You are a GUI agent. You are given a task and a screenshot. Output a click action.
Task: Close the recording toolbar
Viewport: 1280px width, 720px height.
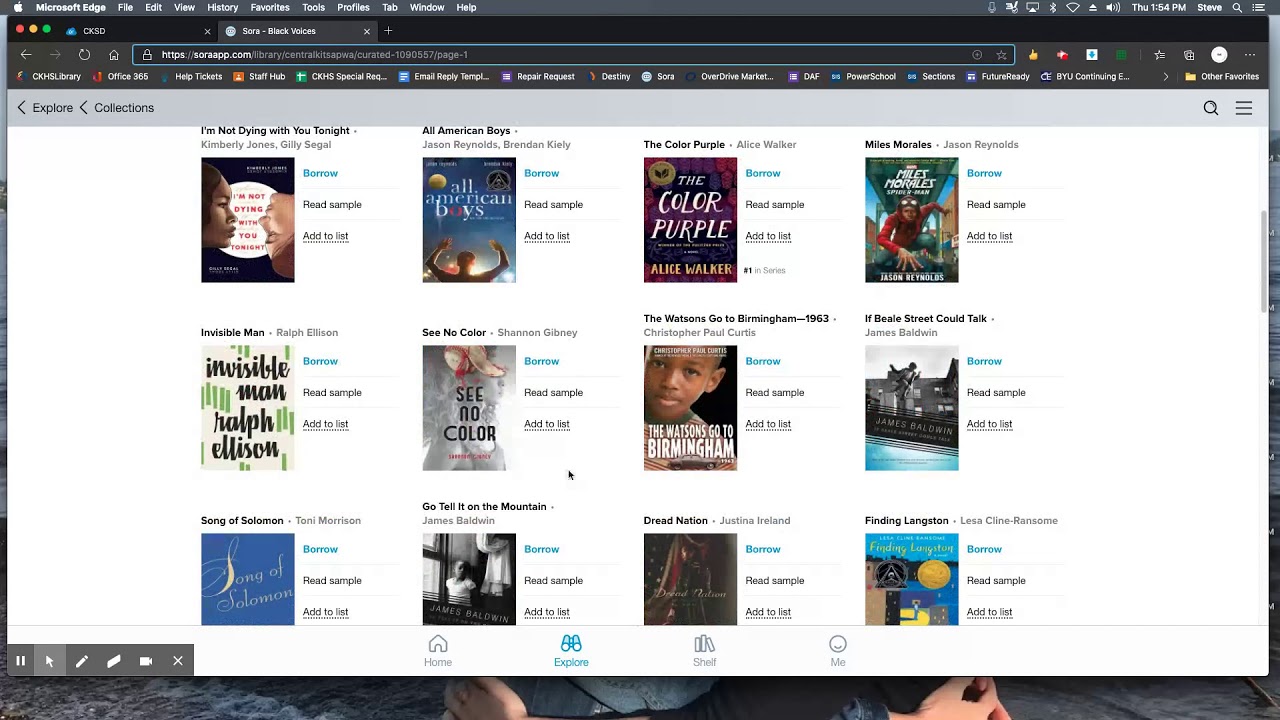click(x=178, y=661)
